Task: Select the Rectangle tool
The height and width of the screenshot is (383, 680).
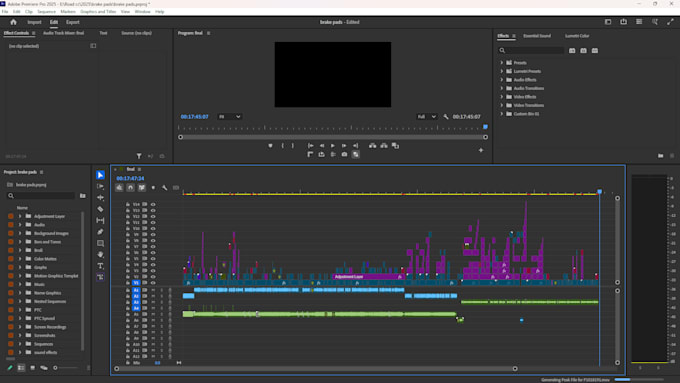Action: click(x=100, y=243)
